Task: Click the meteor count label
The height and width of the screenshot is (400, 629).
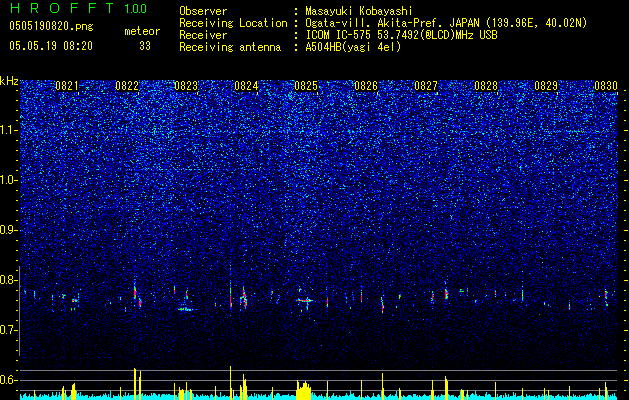Action: [x=142, y=31]
